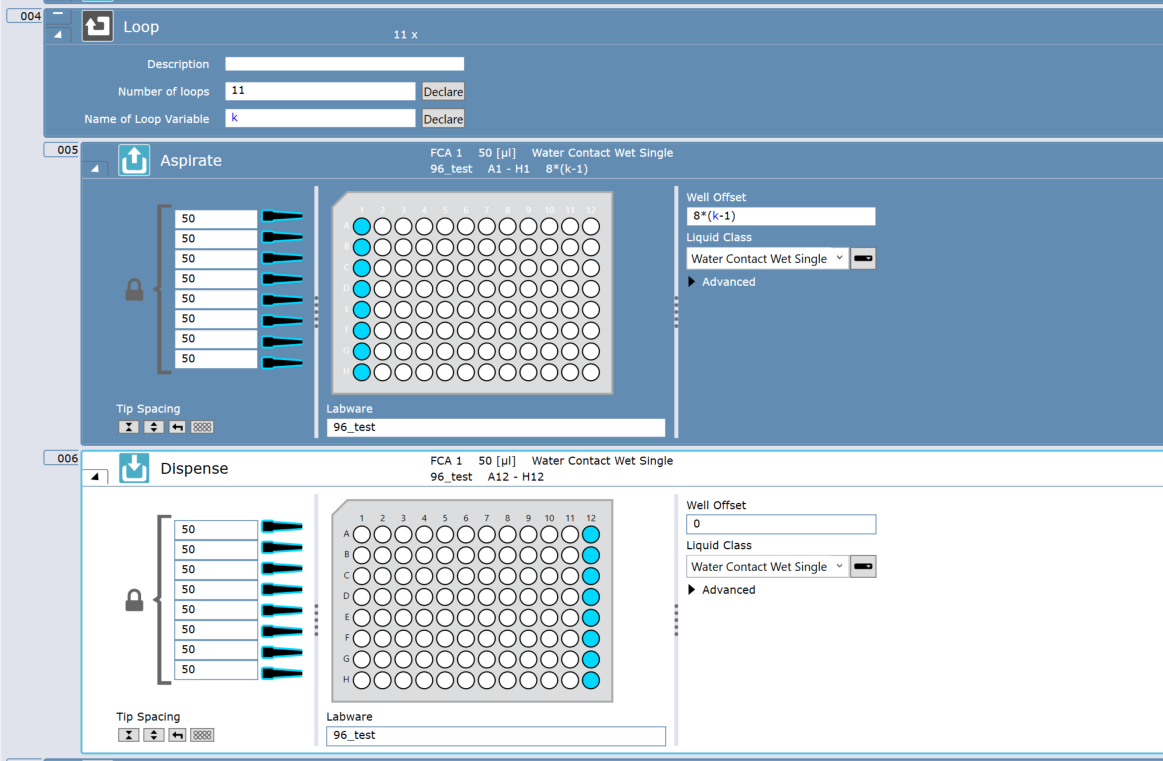
Task: Click Declare next to Loop Variable name
Action: click(x=443, y=119)
